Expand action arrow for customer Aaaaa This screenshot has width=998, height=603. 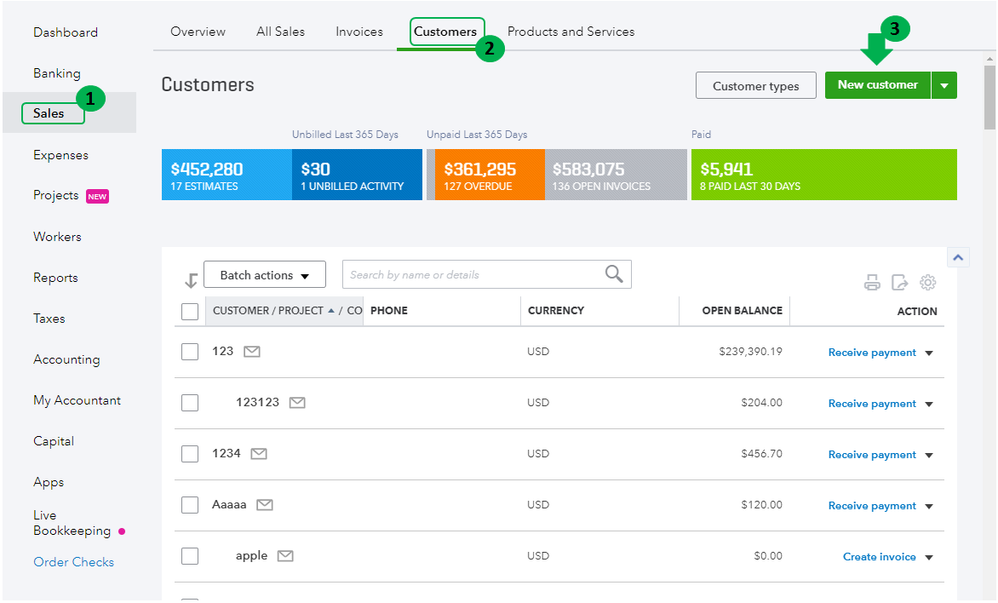(x=929, y=506)
